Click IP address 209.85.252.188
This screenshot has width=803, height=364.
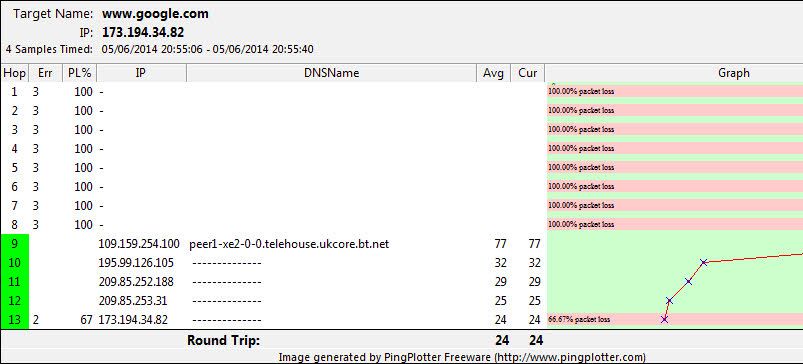point(136,282)
